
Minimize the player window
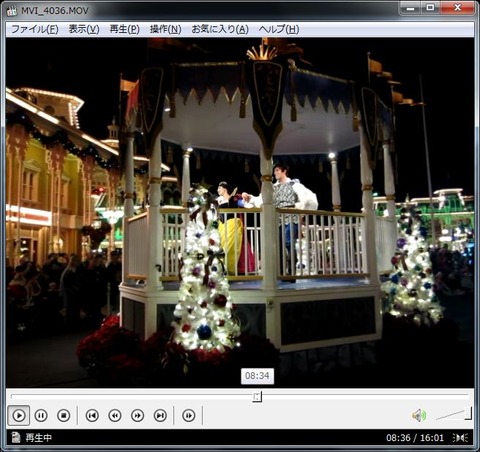click(410, 8)
